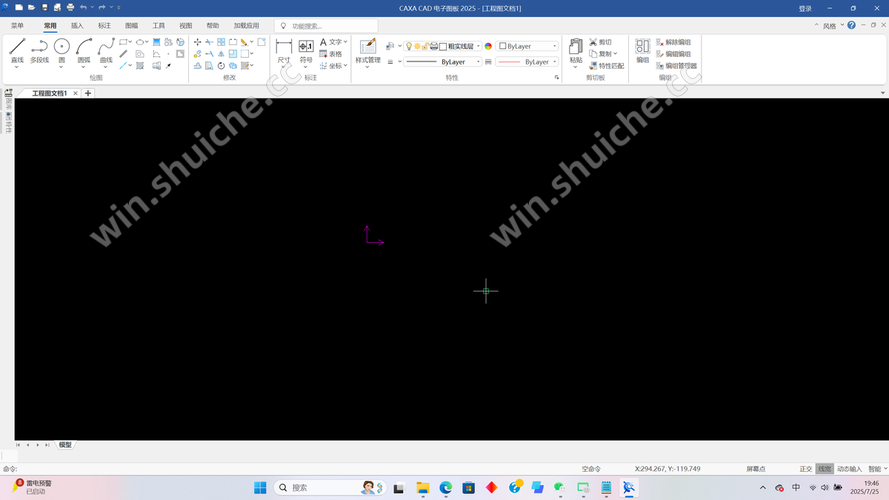Add a new document tab with plus button

[88, 93]
